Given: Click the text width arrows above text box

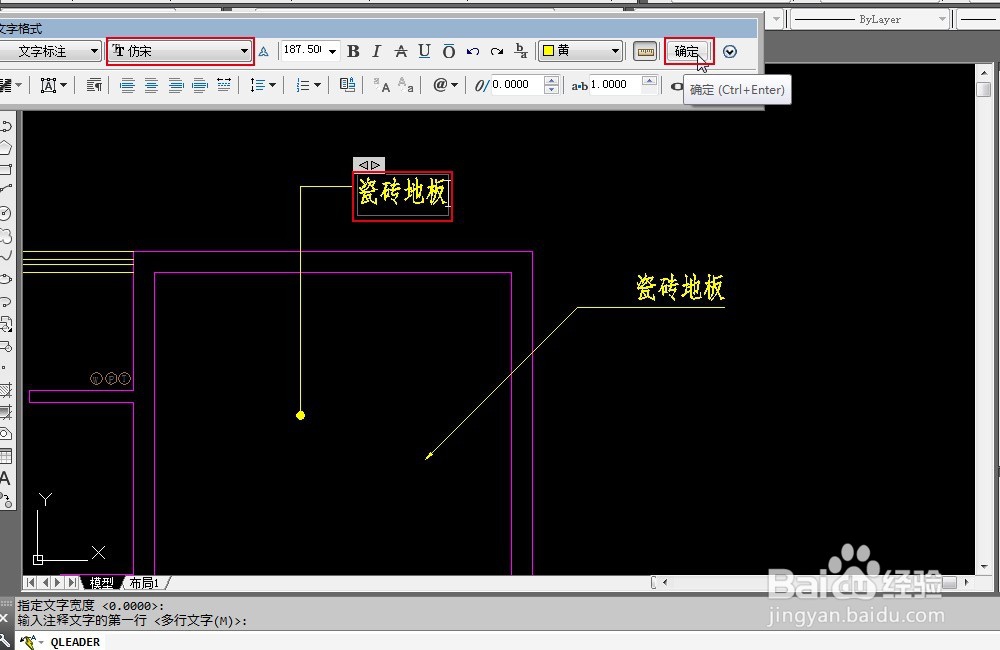Looking at the screenshot, I should 369,165.
